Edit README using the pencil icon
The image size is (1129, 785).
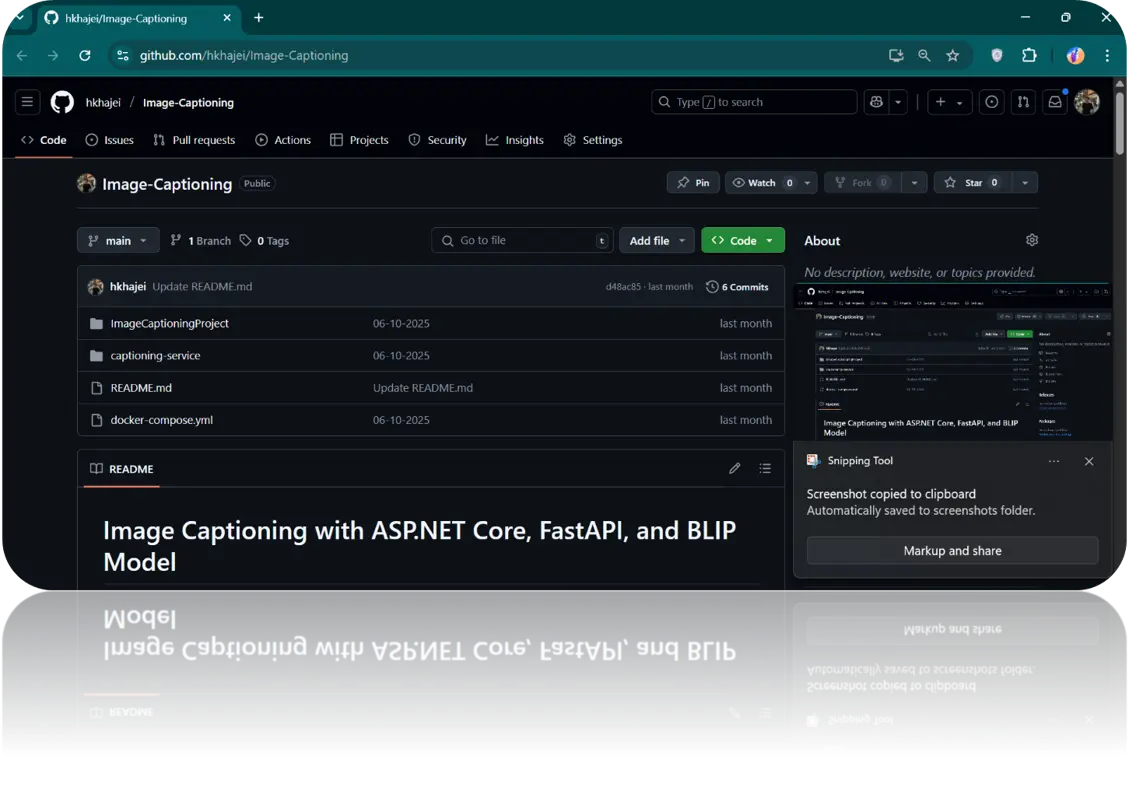(735, 468)
